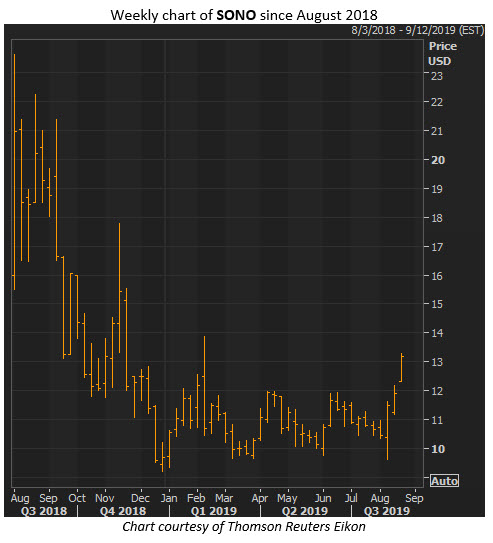Click the 16 price axis value
This screenshot has width=493, height=543.
click(x=437, y=276)
